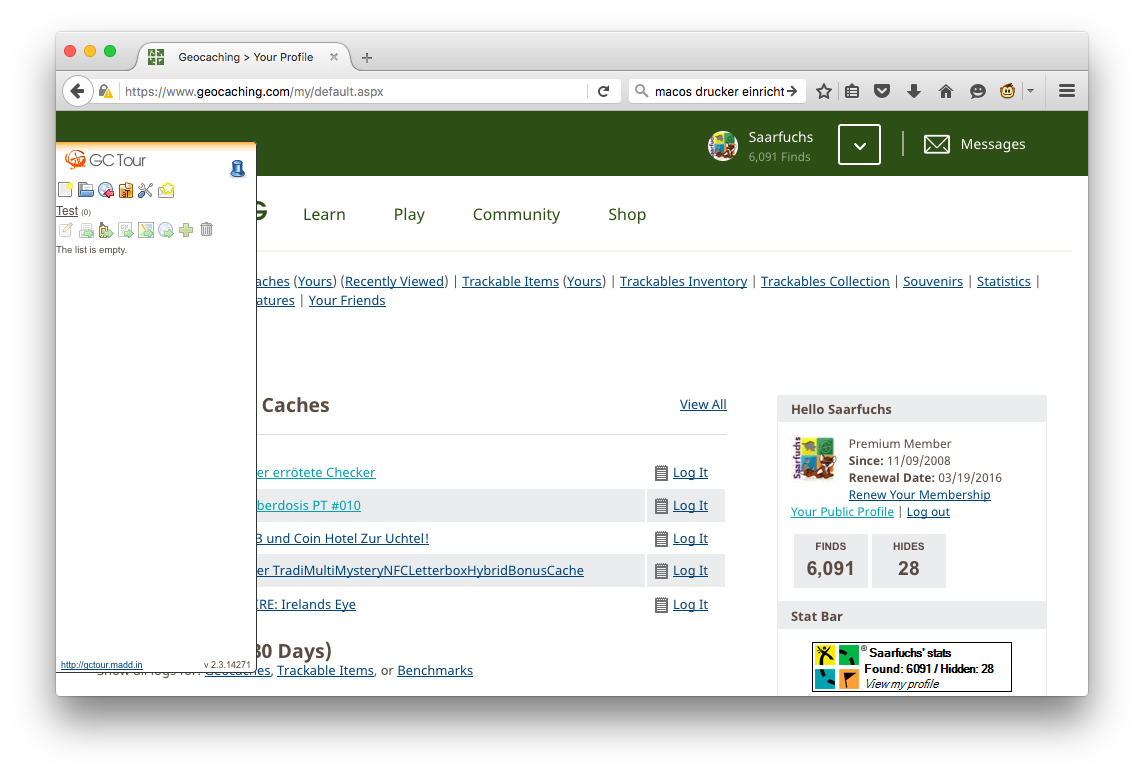Click View All beside Caches heading

click(703, 405)
